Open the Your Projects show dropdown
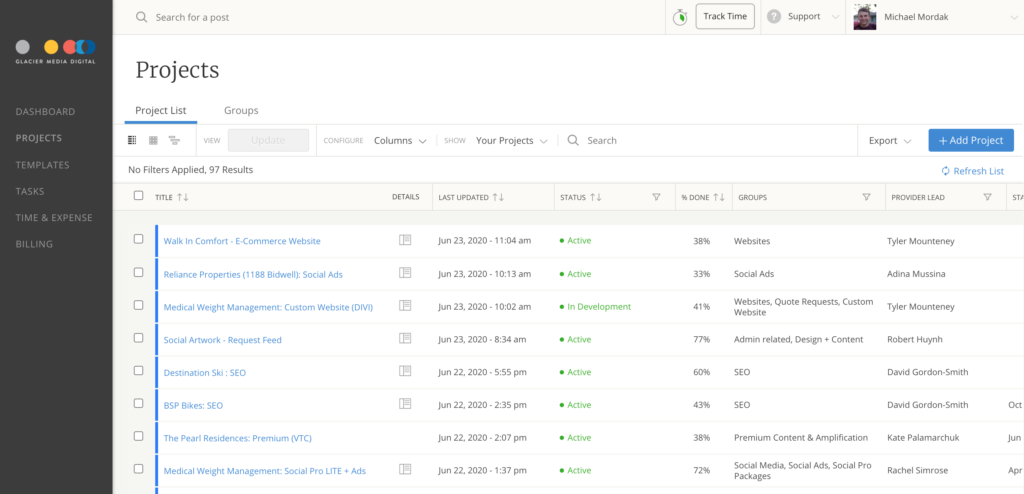The image size is (1024, 494). 511,140
